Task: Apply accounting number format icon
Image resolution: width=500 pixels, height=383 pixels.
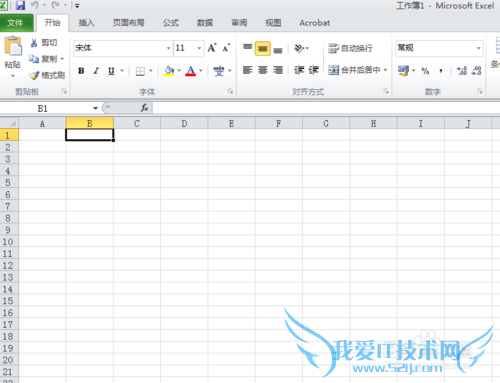Action: [x=403, y=71]
